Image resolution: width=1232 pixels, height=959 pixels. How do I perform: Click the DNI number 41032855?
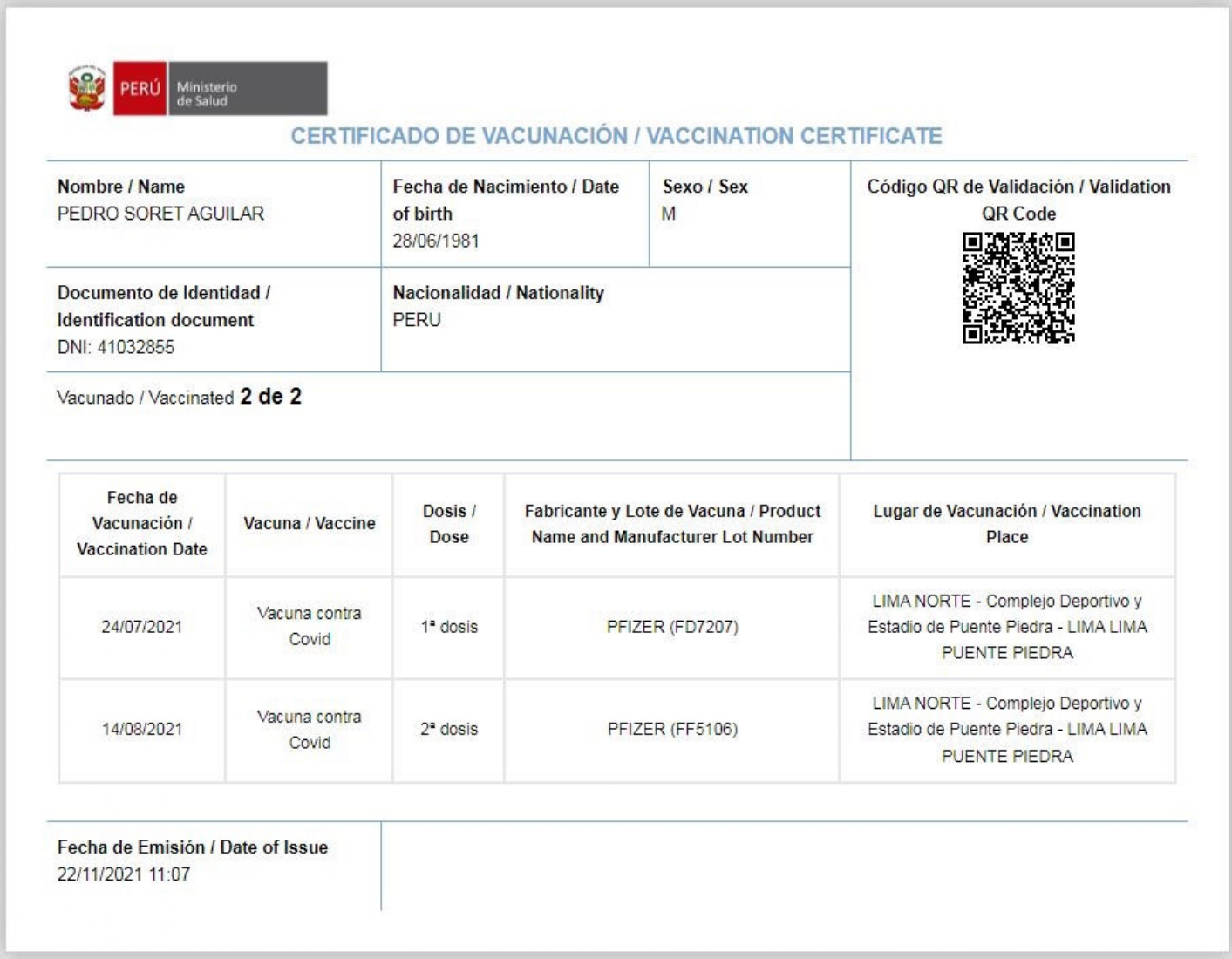(x=135, y=347)
